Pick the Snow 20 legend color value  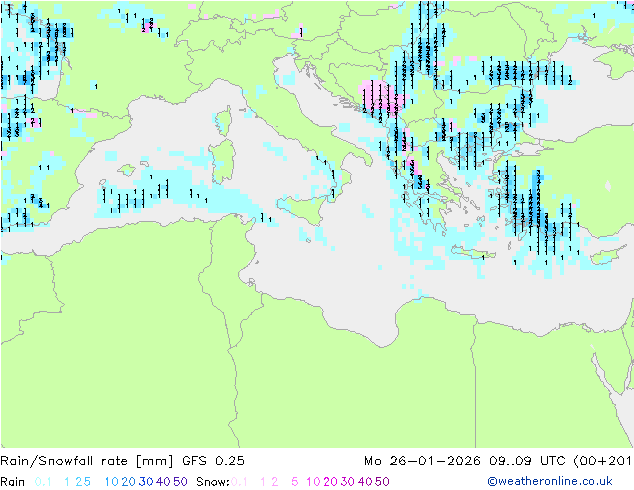click(x=330, y=482)
